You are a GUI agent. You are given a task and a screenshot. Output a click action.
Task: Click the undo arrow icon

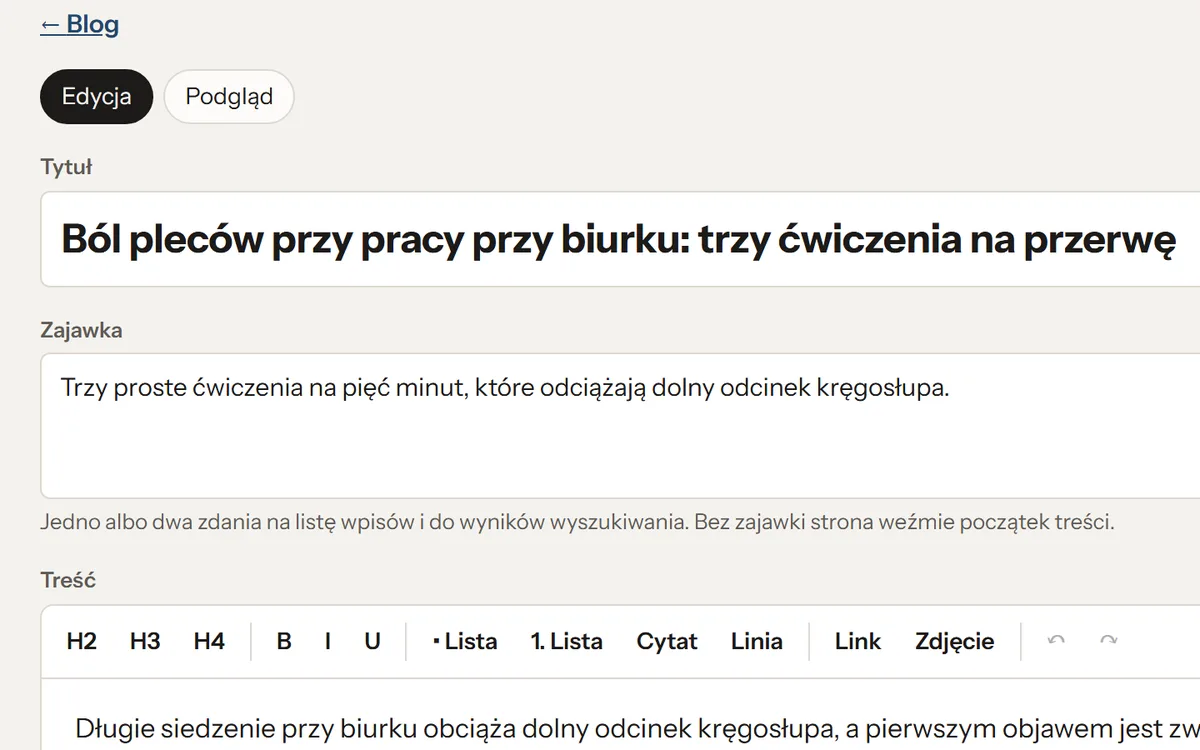click(1056, 640)
